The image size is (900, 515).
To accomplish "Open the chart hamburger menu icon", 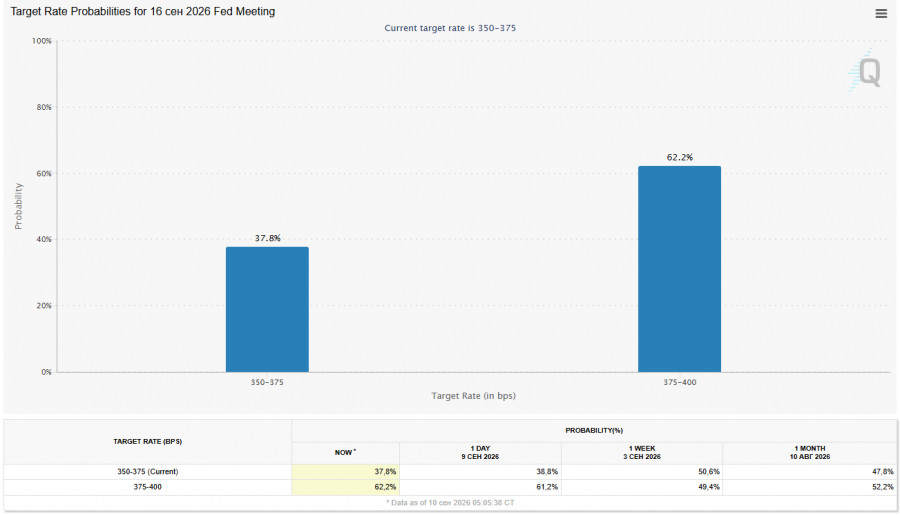I will pyautogui.click(x=881, y=13).
